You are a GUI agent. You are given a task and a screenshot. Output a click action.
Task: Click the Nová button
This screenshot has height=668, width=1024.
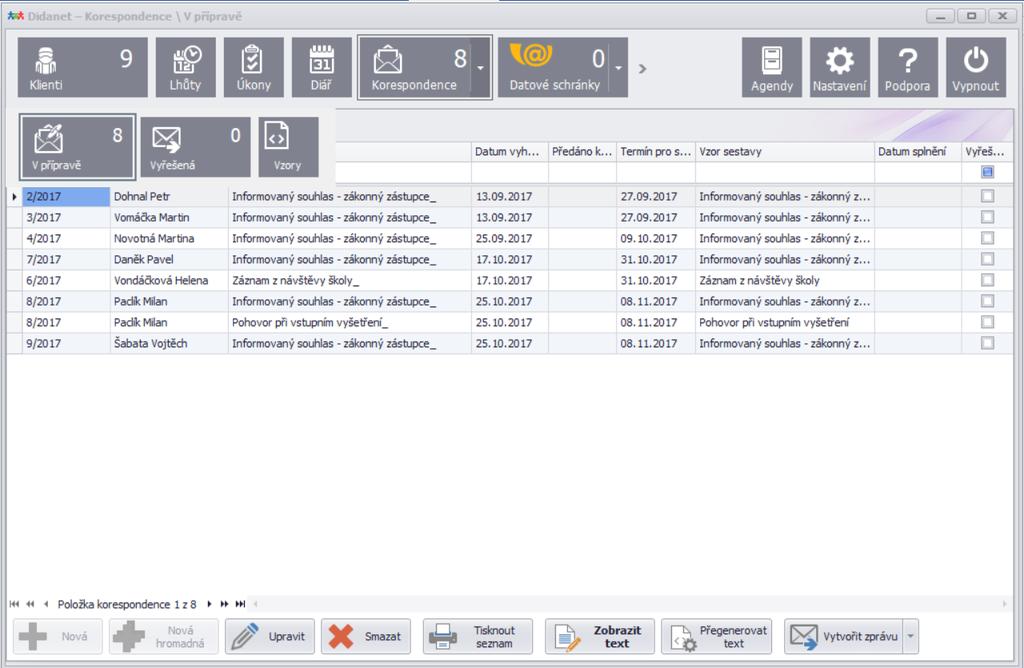57,636
